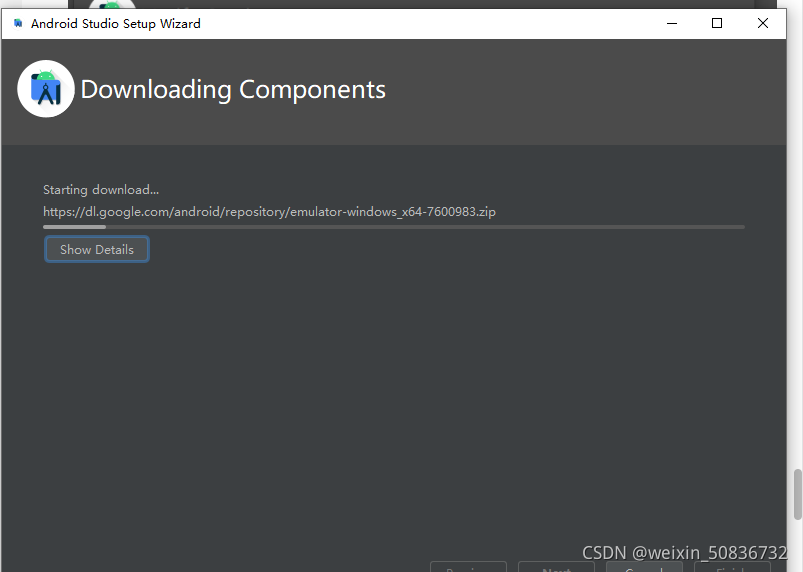Click the 'Downloading Components' heading

[x=233, y=90]
